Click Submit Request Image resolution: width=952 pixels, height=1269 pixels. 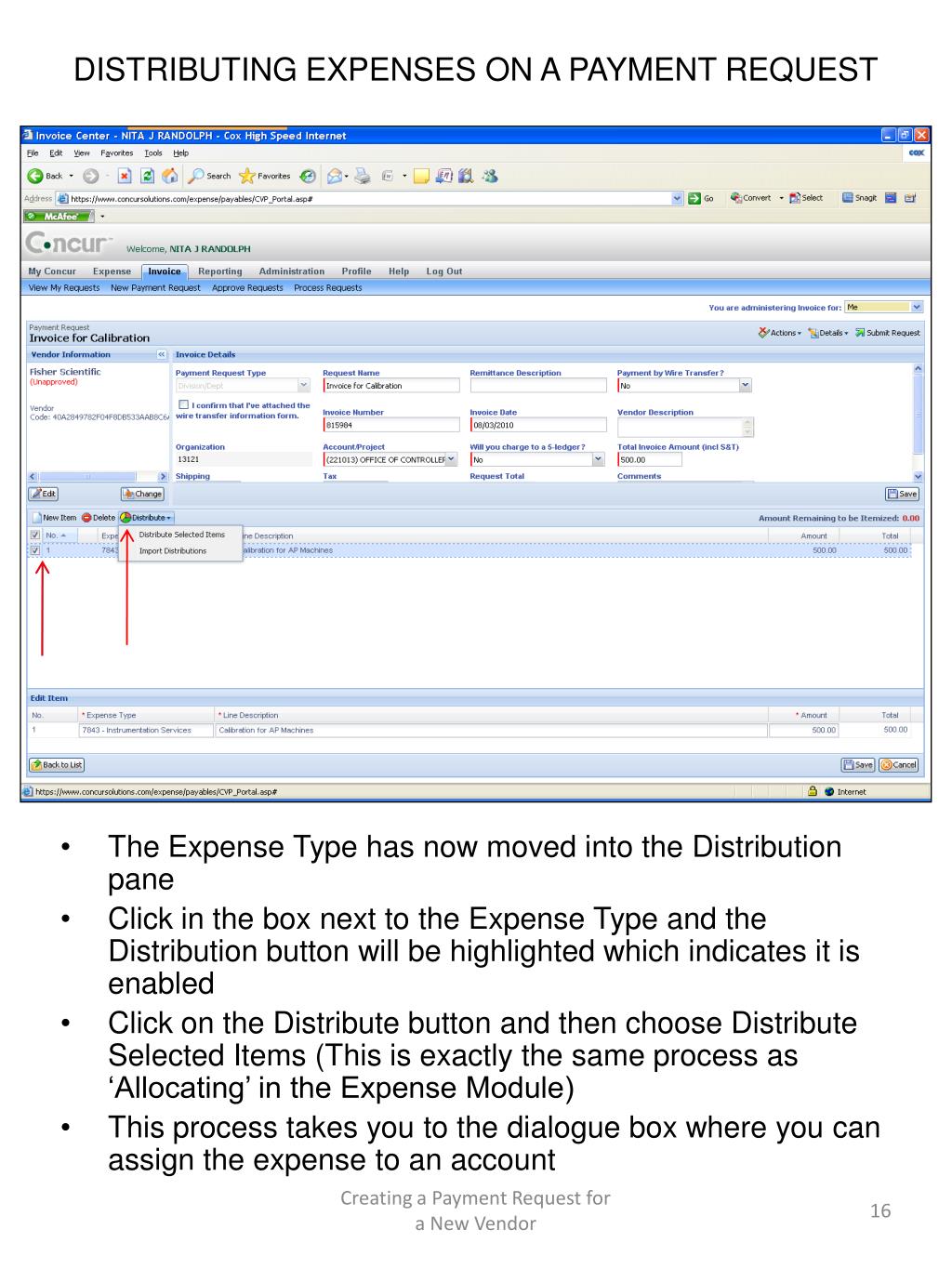888,333
